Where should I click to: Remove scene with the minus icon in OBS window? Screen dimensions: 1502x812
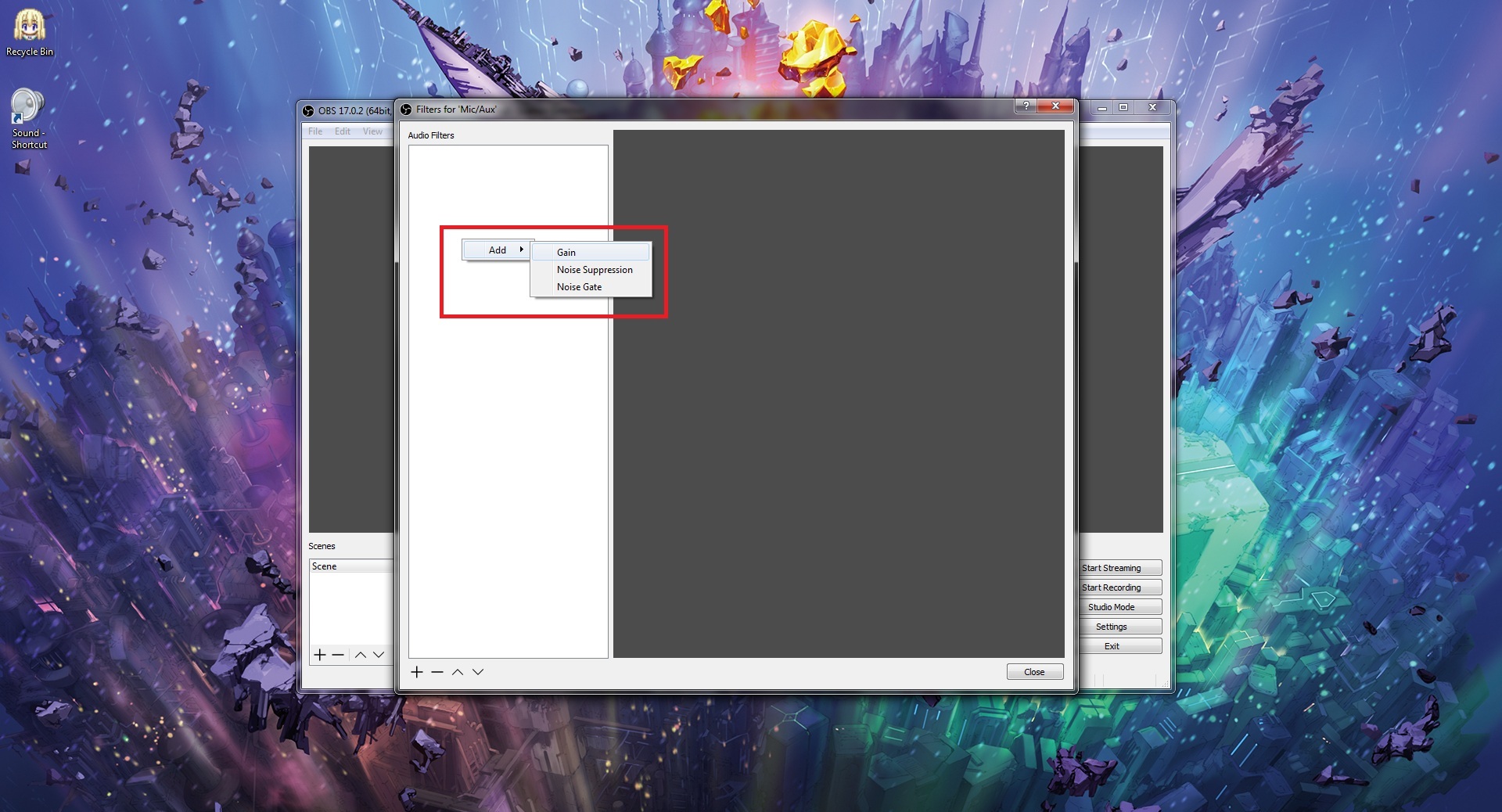(338, 655)
